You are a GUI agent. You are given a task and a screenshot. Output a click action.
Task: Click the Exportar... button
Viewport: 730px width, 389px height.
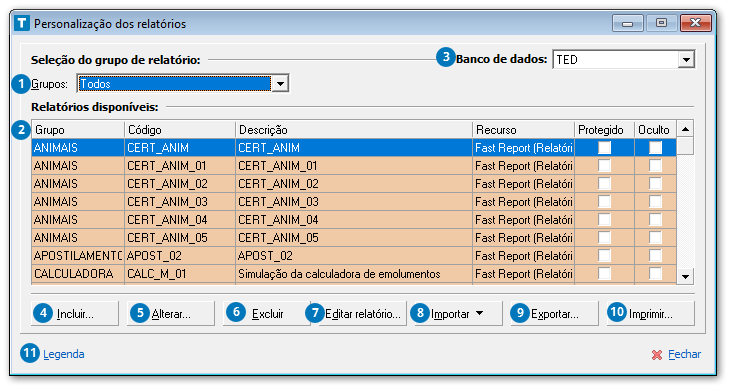pyautogui.click(x=554, y=314)
